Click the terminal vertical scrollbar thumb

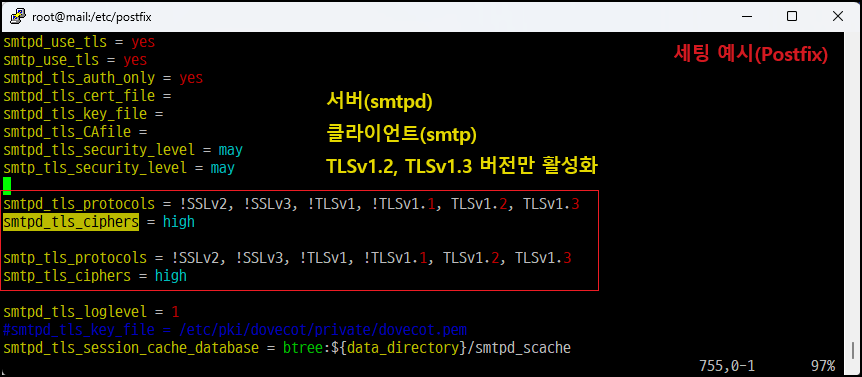click(x=853, y=349)
